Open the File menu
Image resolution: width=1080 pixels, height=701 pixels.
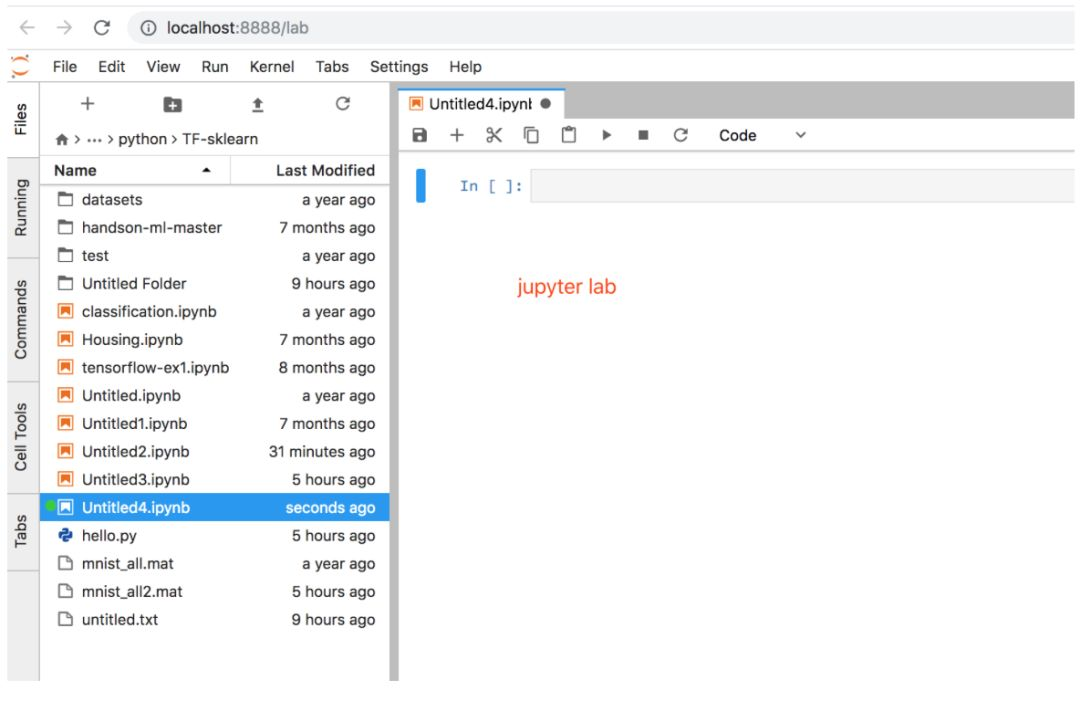[x=65, y=67]
